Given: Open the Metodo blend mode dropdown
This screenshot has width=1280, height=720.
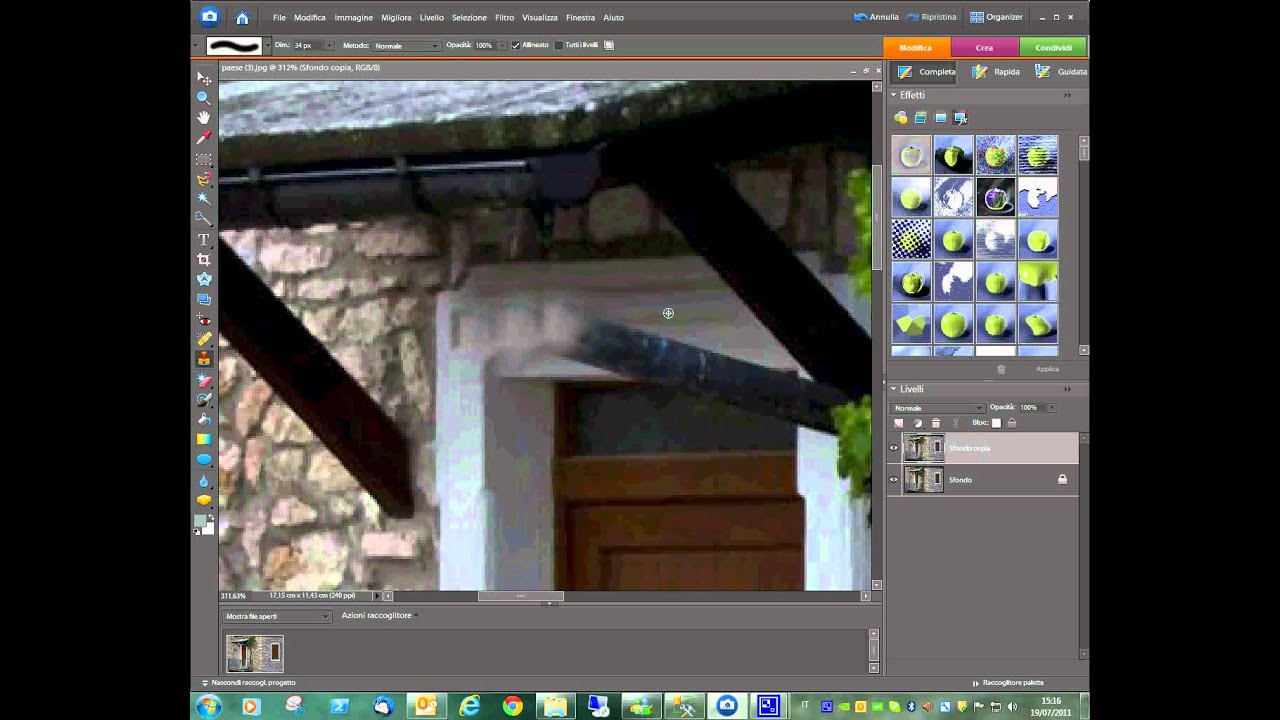Looking at the screenshot, I should (x=407, y=46).
